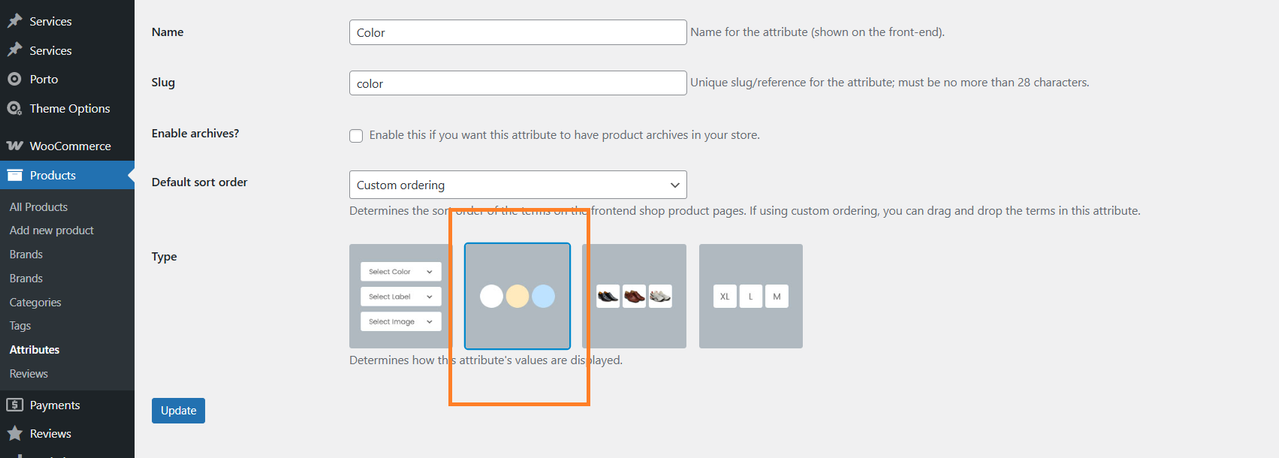Click the Products archive box icon

(x=14, y=175)
